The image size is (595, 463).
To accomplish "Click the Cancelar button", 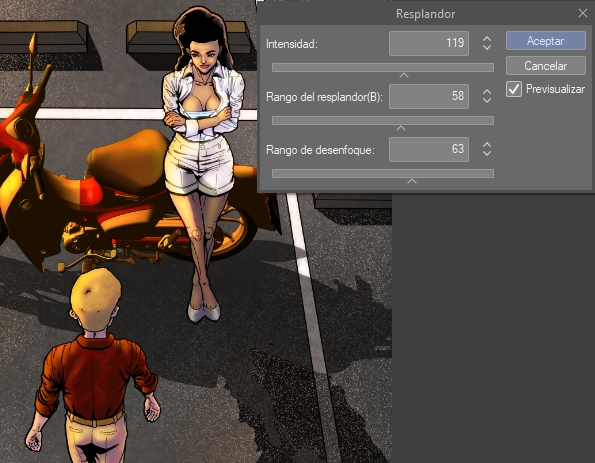I will click(546, 66).
